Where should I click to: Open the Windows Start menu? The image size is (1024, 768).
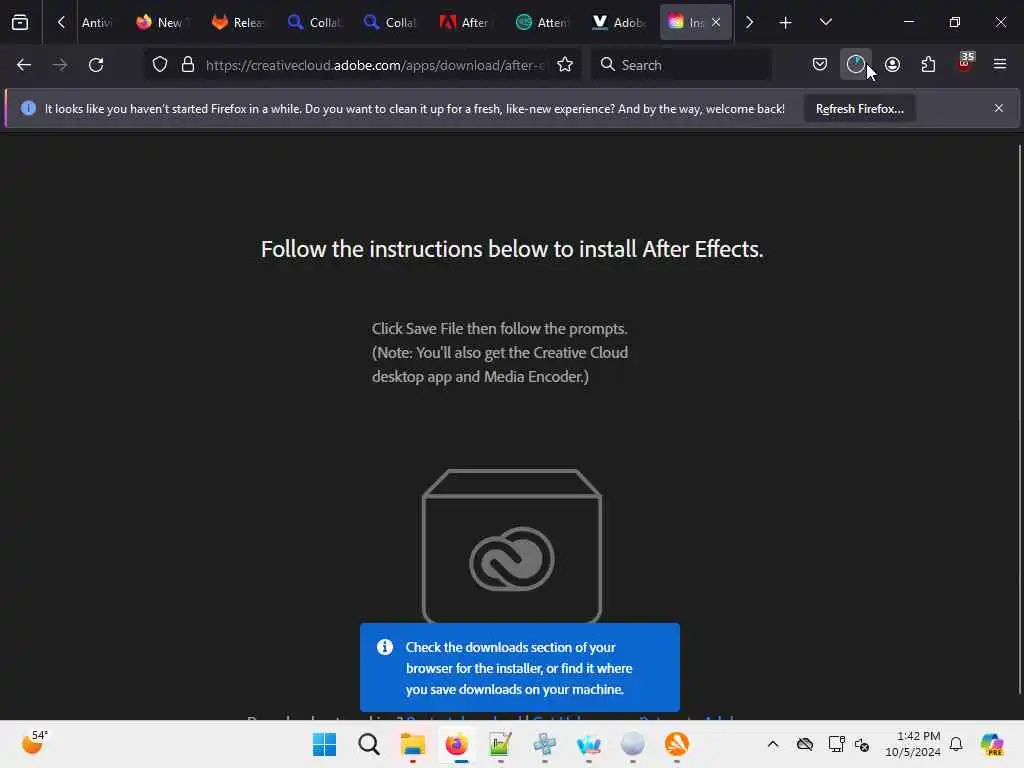(325, 744)
